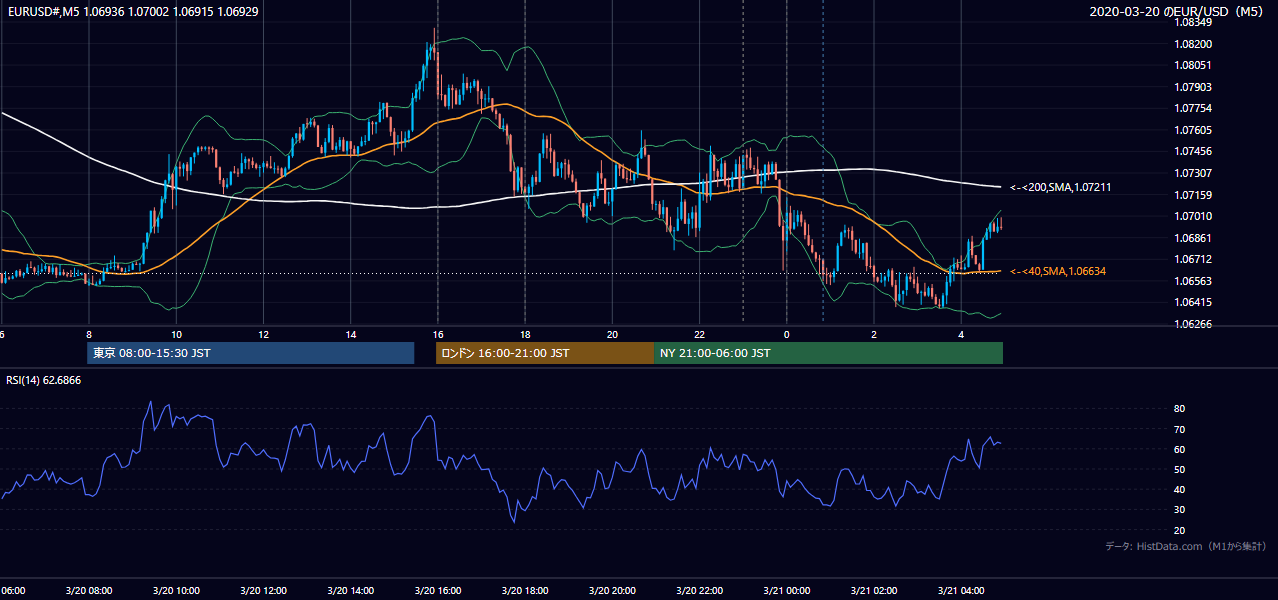
Task: Click hour axis label 12 under price chart
Action: click(x=263, y=334)
